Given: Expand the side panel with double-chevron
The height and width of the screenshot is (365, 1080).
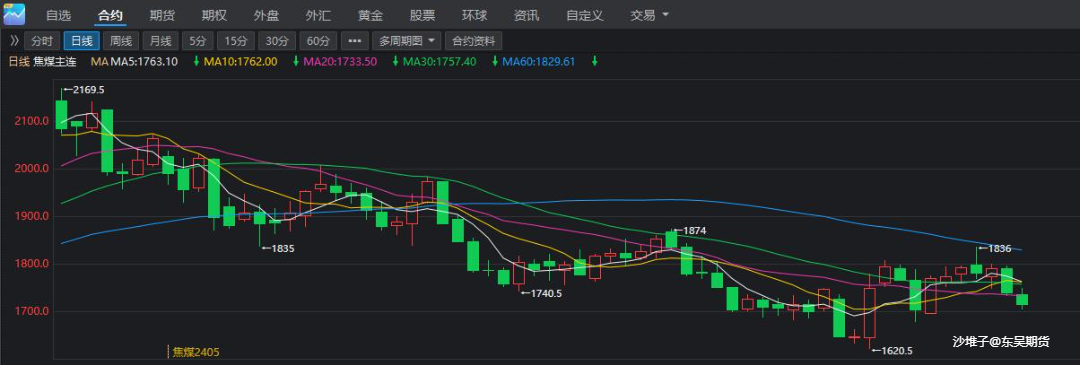Looking at the screenshot, I should pos(14,41).
